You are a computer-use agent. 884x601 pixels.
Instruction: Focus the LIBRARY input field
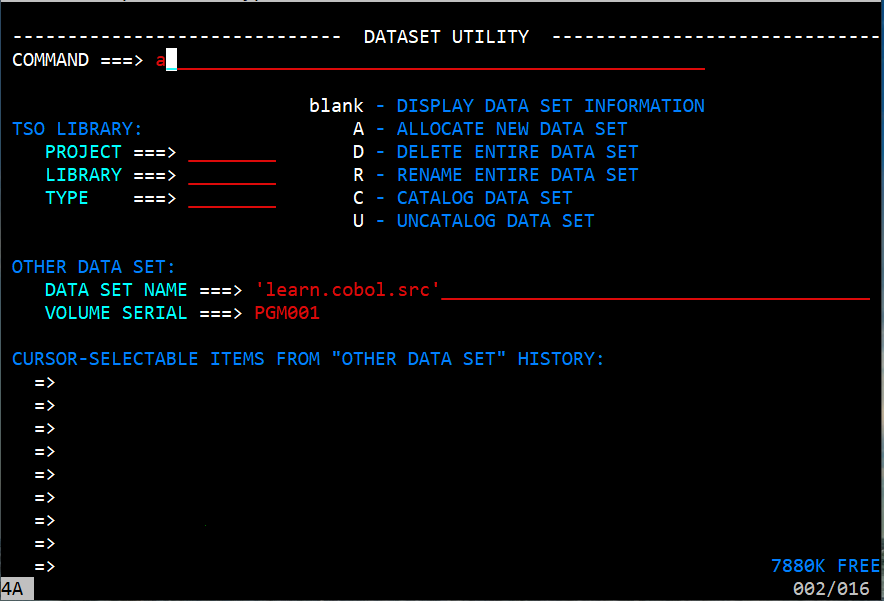[232, 175]
